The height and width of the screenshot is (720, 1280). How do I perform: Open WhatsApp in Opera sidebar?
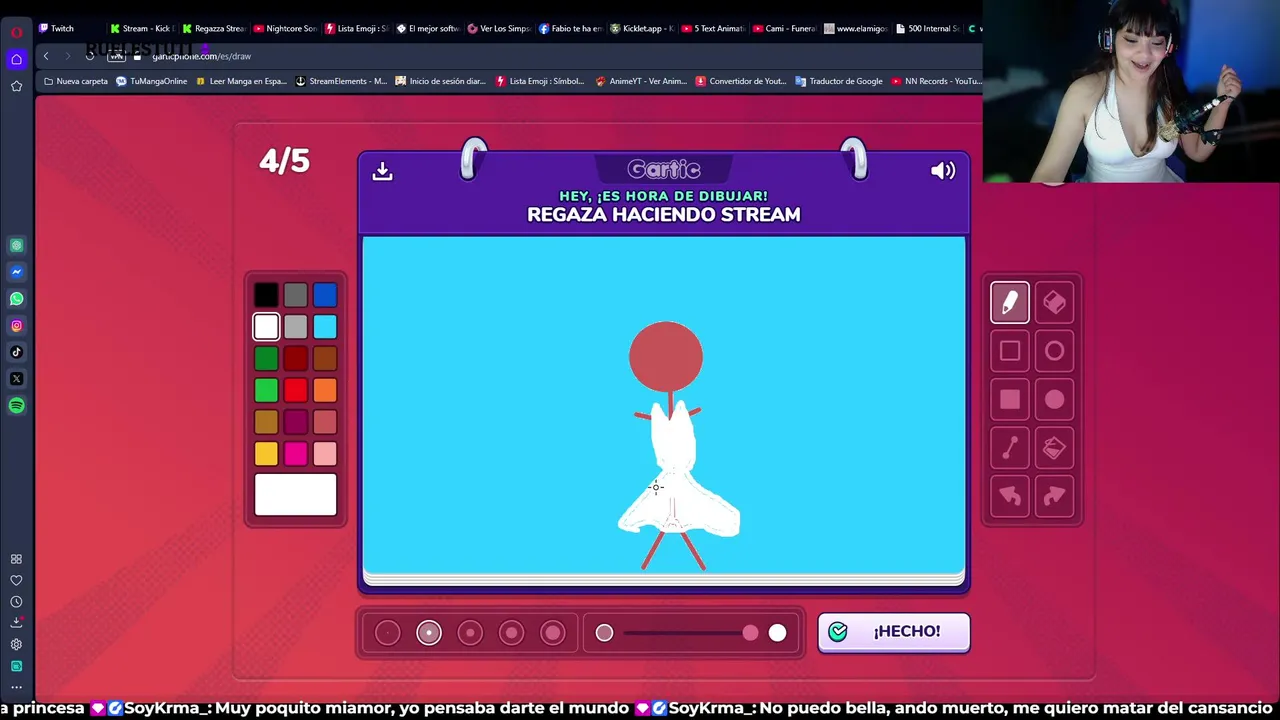pyautogui.click(x=16, y=299)
